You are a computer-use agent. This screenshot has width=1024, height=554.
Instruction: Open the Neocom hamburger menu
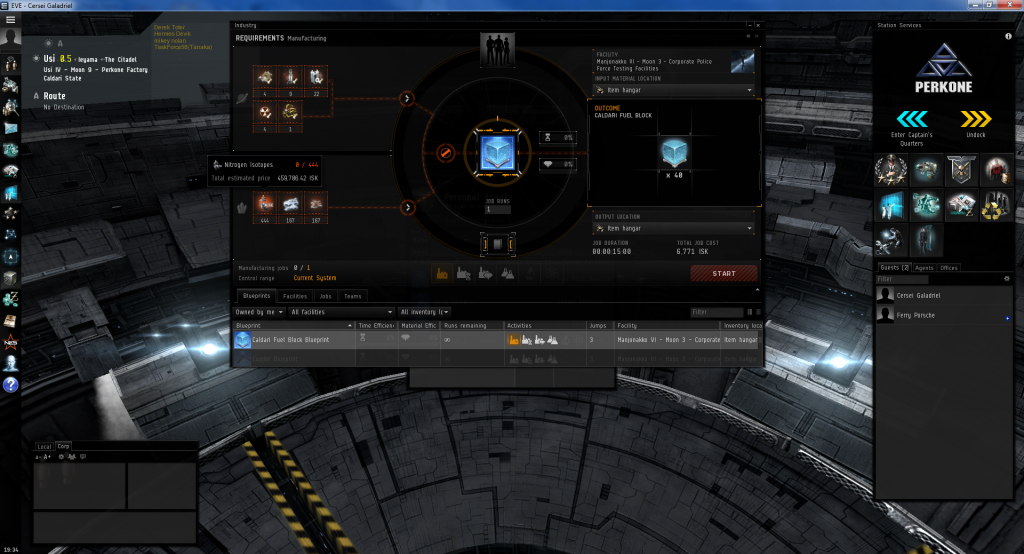pos(10,20)
